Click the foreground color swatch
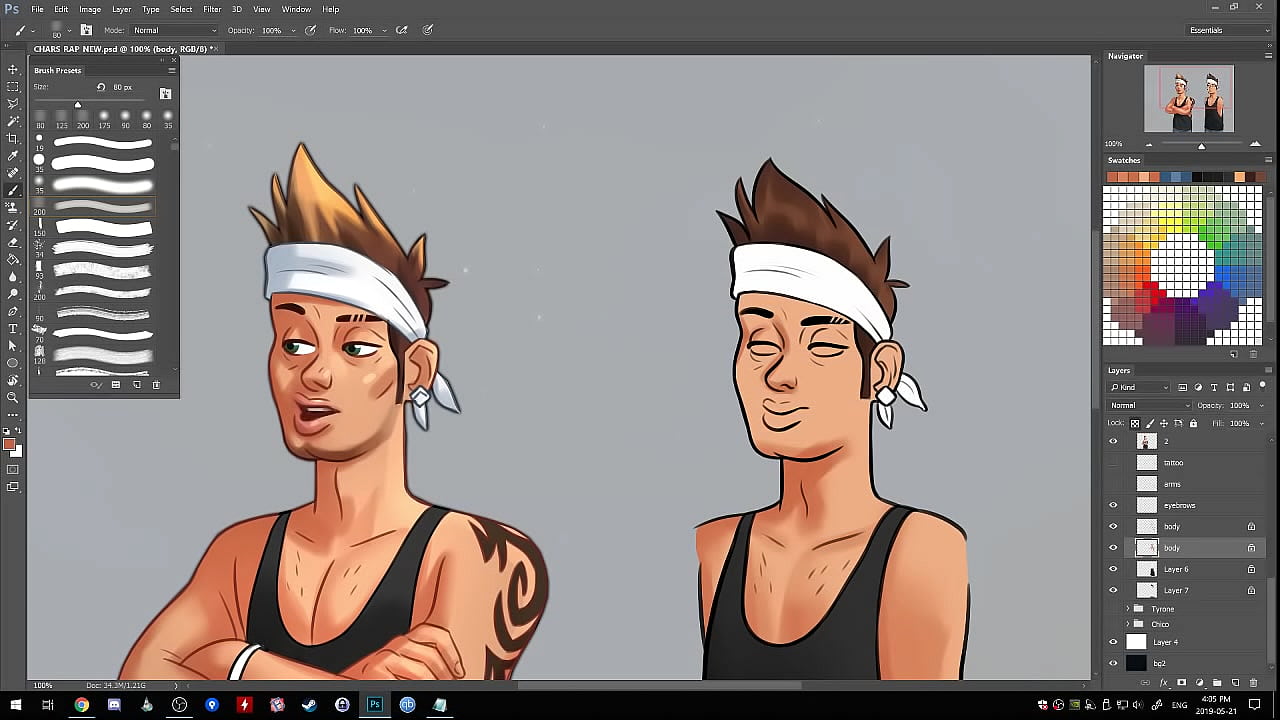The height and width of the screenshot is (720, 1280). (x=9, y=444)
